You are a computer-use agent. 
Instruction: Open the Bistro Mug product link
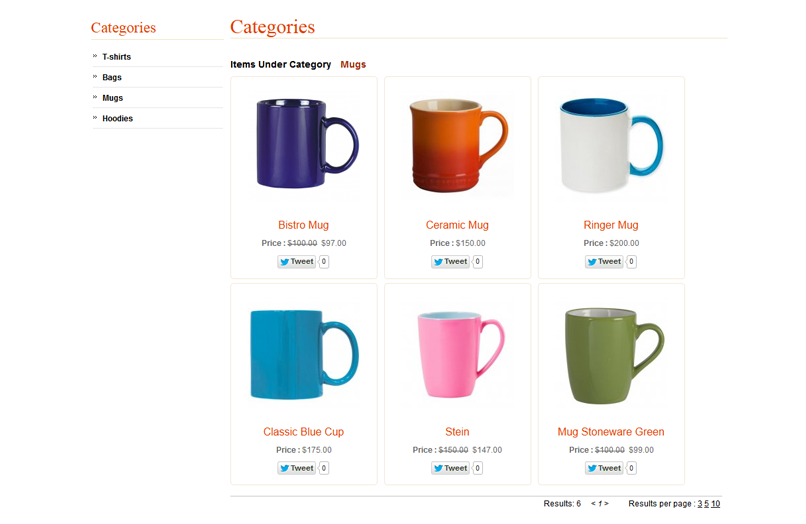pyautogui.click(x=303, y=225)
